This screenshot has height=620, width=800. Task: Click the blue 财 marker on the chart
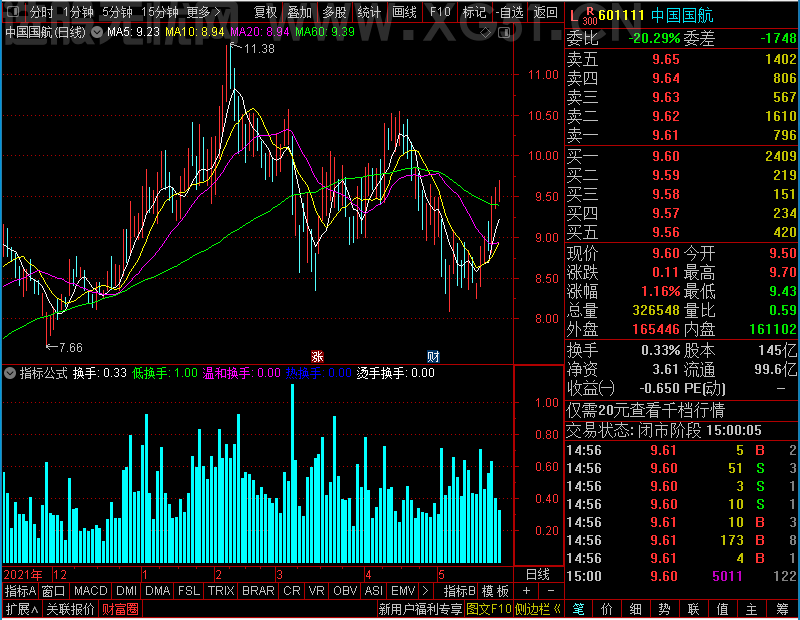433,356
